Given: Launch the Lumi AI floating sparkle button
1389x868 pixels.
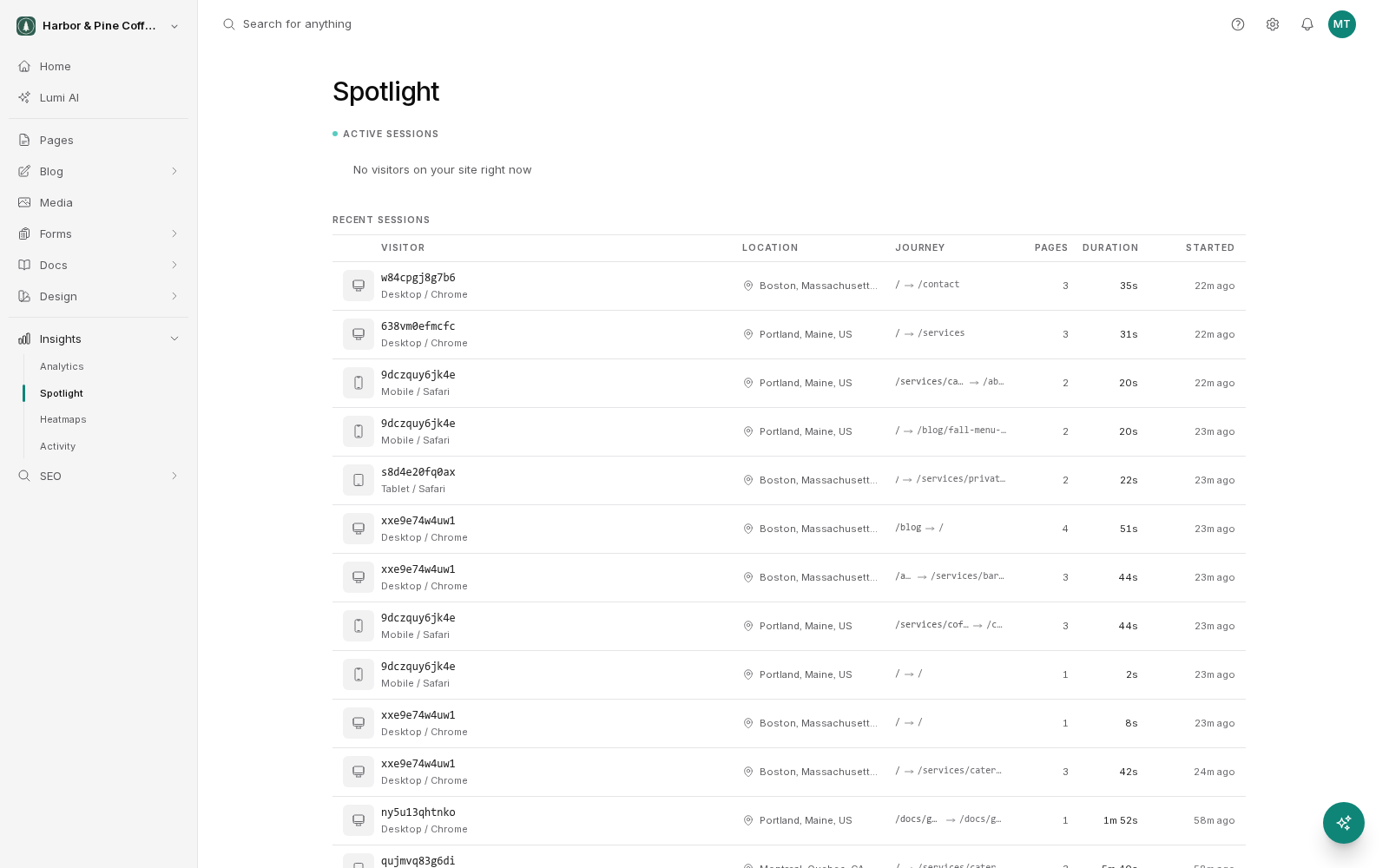Looking at the screenshot, I should [1344, 823].
